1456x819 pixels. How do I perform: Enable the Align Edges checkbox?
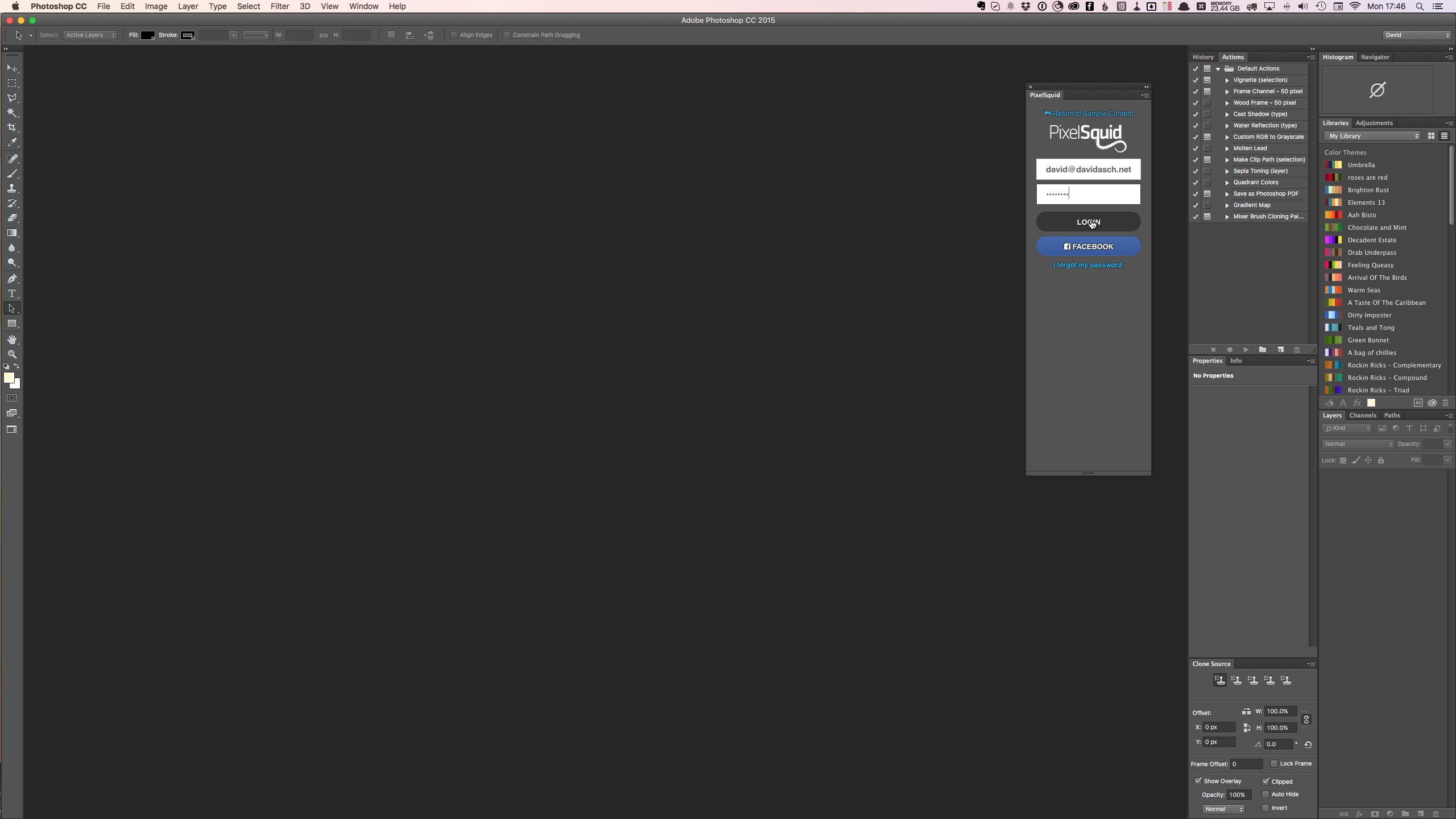[x=454, y=35]
